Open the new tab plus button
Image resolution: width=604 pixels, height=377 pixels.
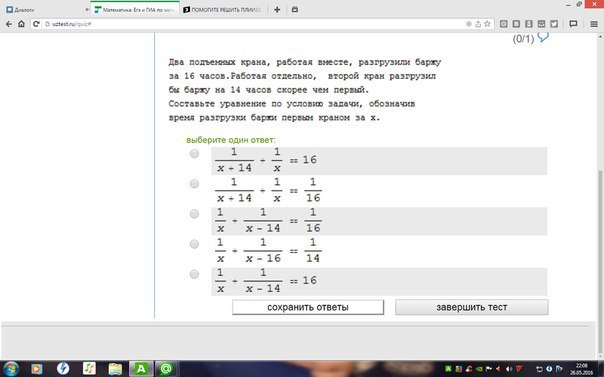pos(277,10)
